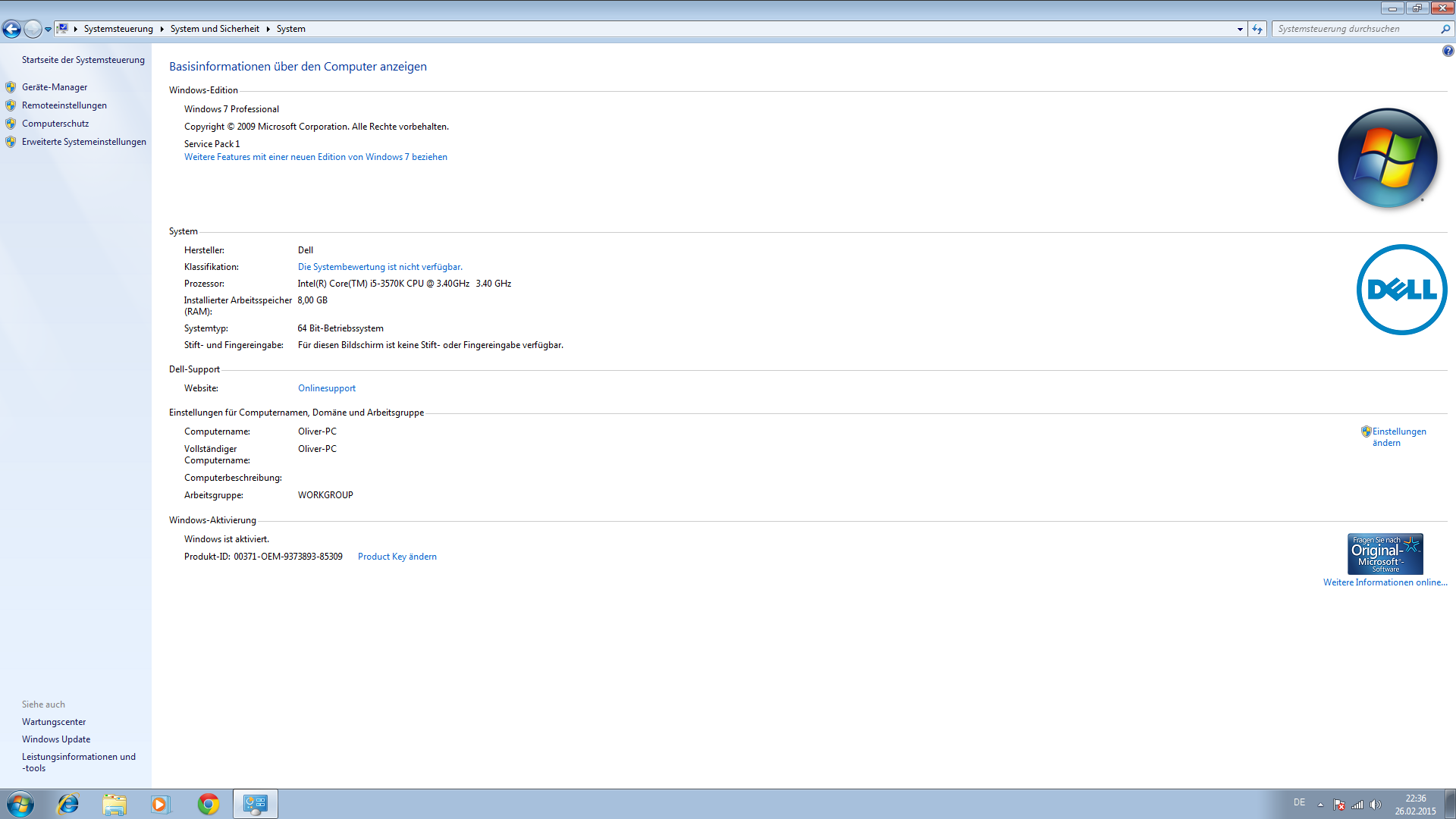
Task: Open Windows Media Player taskbar icon
Action: pyautogui.click(x=160, y=804)
